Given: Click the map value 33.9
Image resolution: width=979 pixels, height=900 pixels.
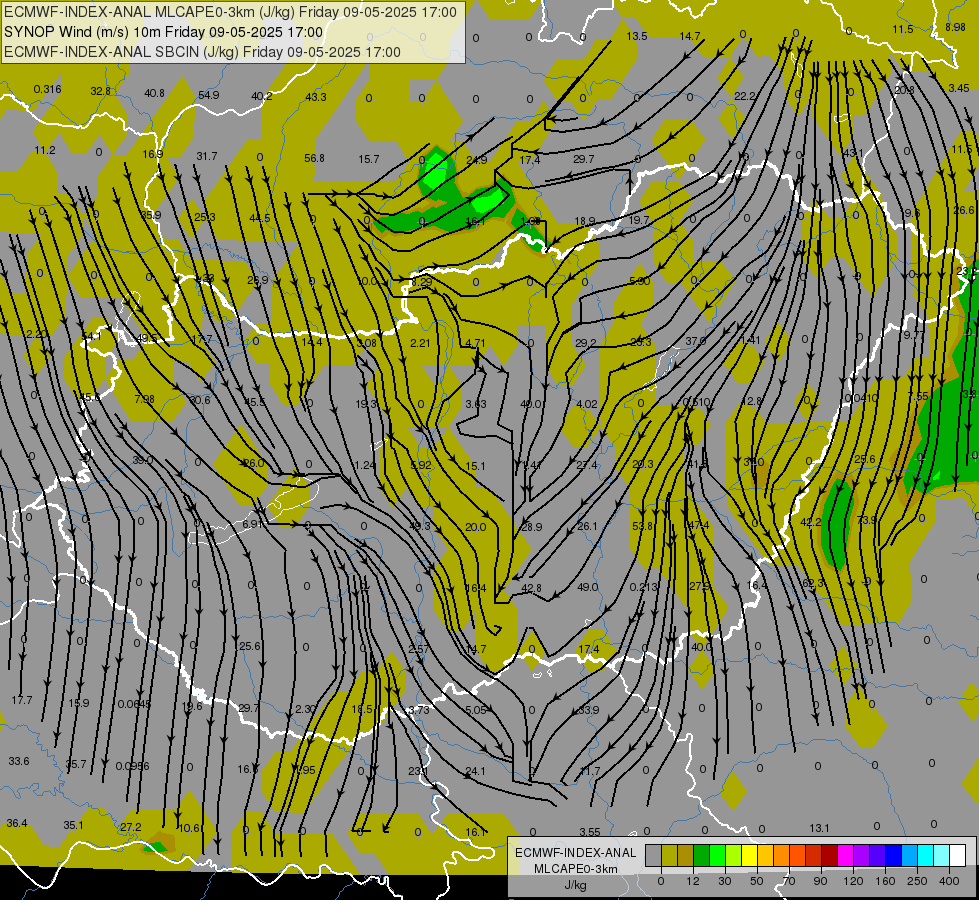Looking at the screenshot, I should pyautogui.click(x=589, y=710).
